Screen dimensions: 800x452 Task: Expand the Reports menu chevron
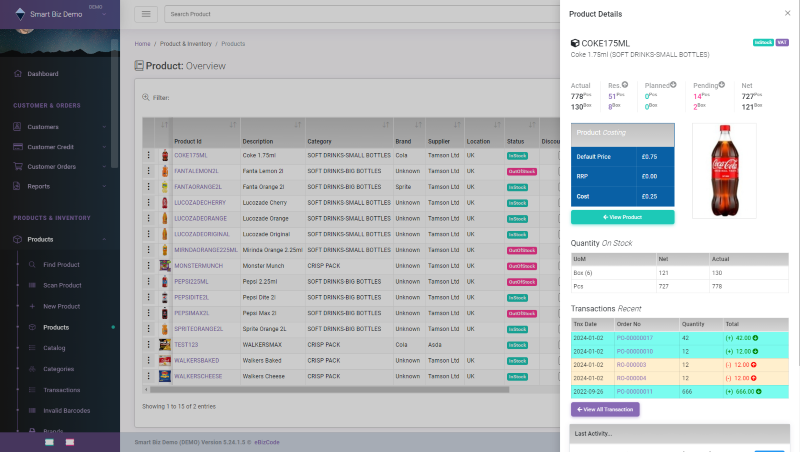pos(104,186)
